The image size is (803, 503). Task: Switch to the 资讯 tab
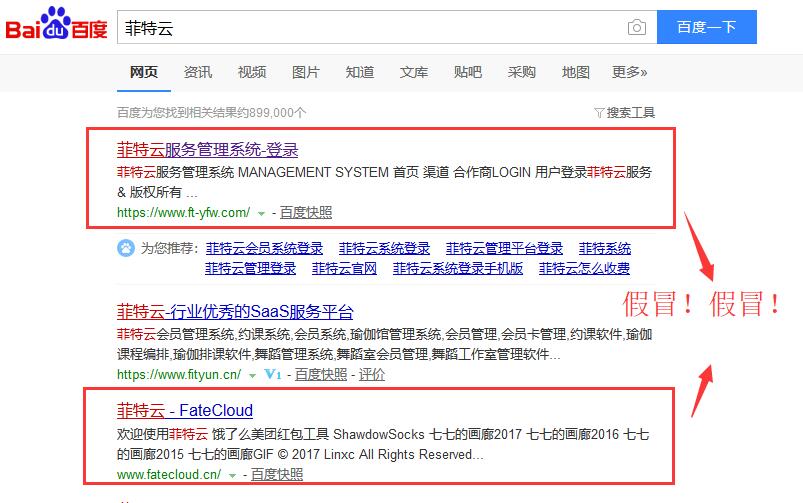pos(198,72)
